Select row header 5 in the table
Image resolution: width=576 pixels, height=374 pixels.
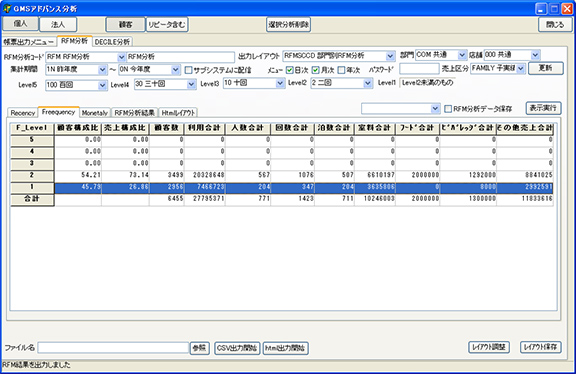point(32,140)
